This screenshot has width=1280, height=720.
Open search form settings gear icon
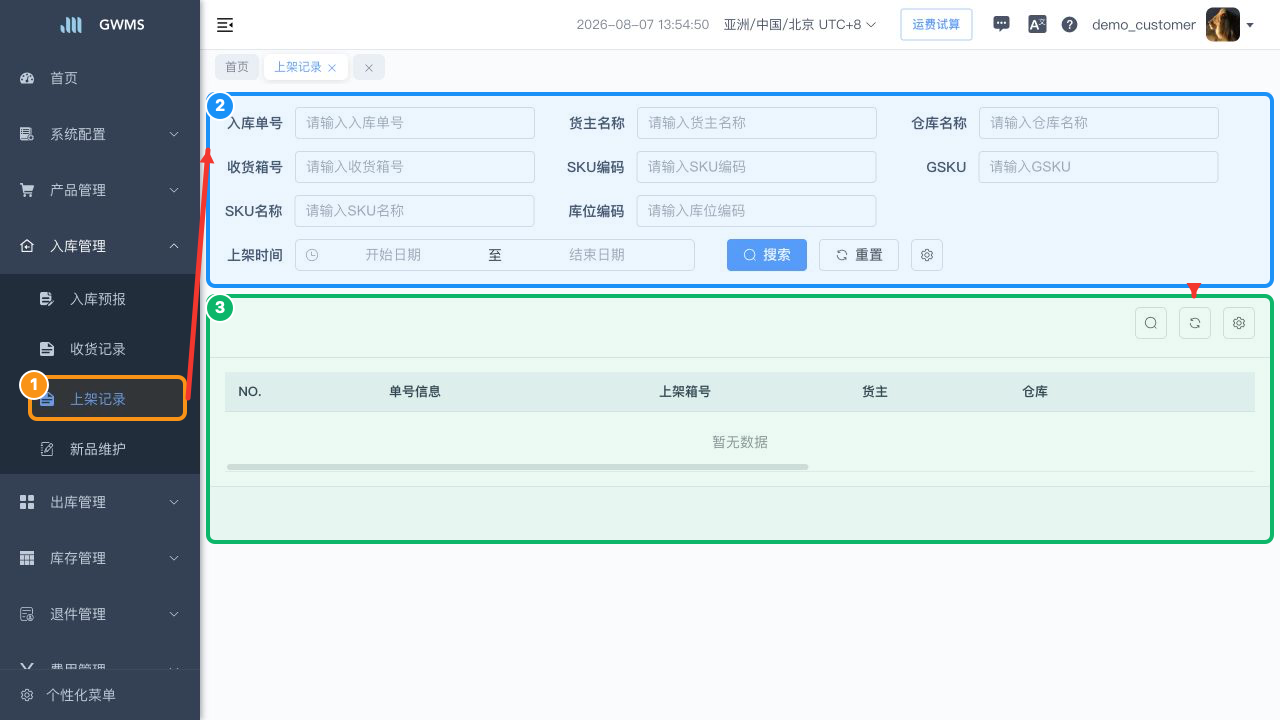click(927, 255)
